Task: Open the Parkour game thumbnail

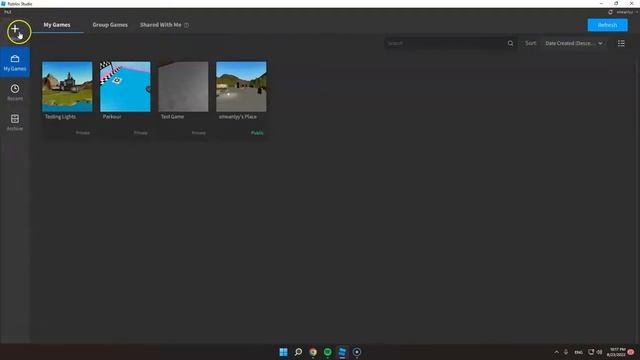Action: coord(125,87)
